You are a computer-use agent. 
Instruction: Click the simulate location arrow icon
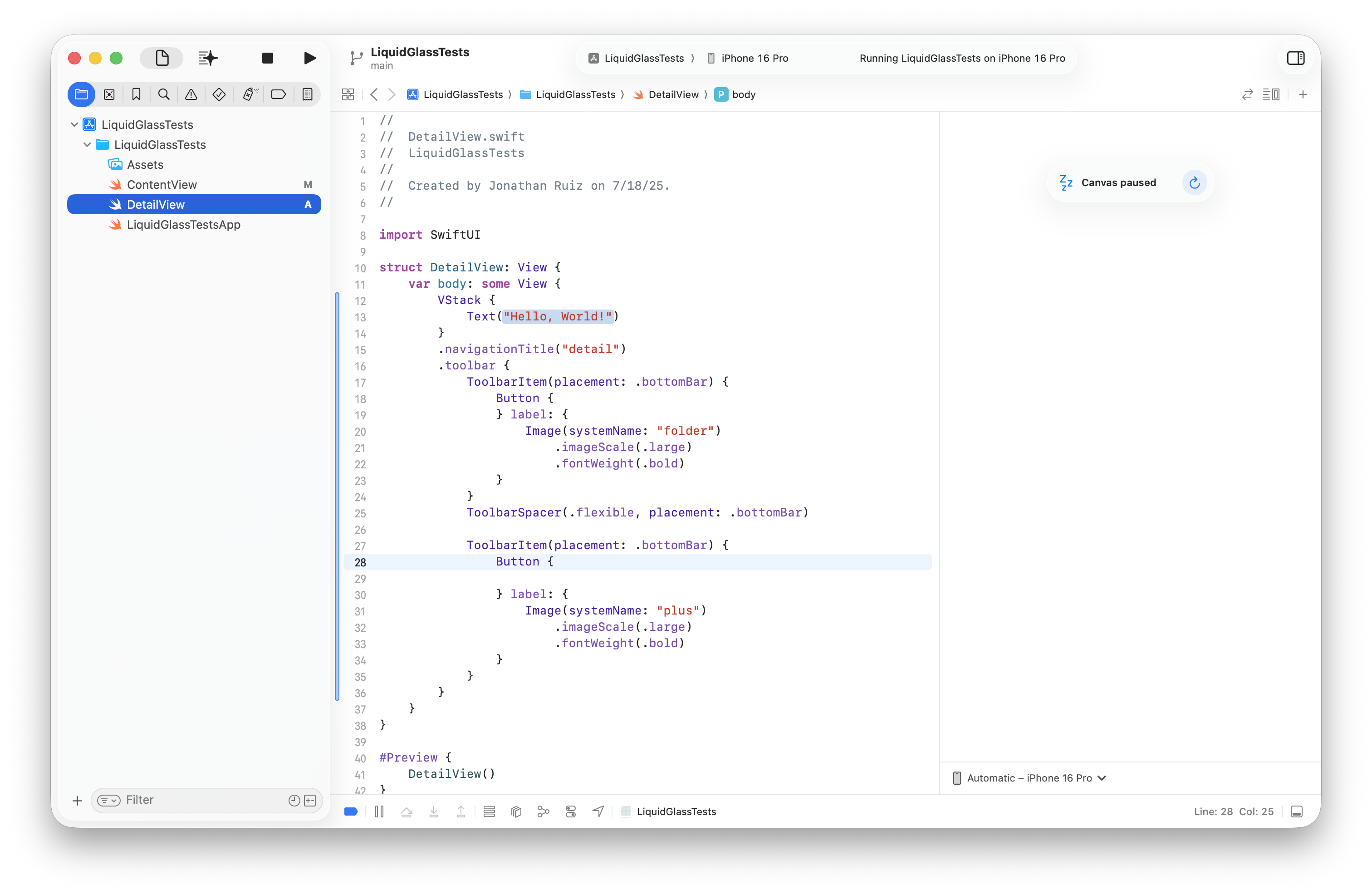pos(598,812)
